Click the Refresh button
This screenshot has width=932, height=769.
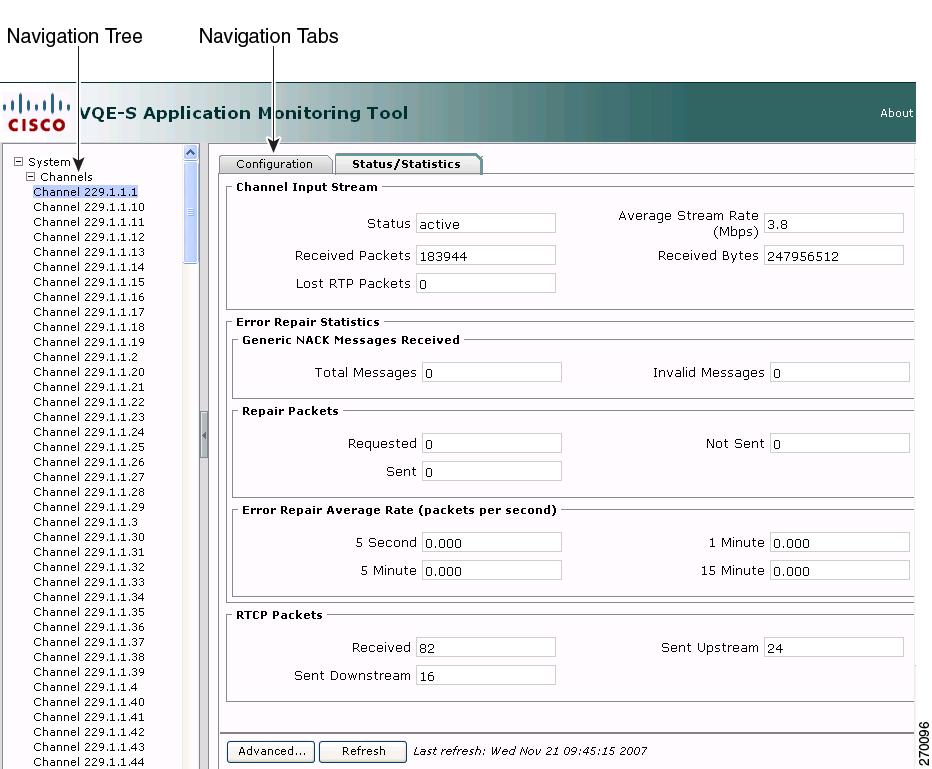363,751
